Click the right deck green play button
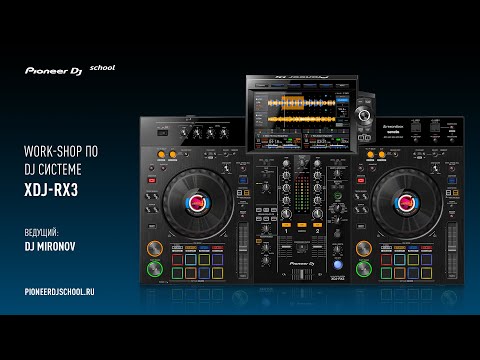 coord(364,269)
